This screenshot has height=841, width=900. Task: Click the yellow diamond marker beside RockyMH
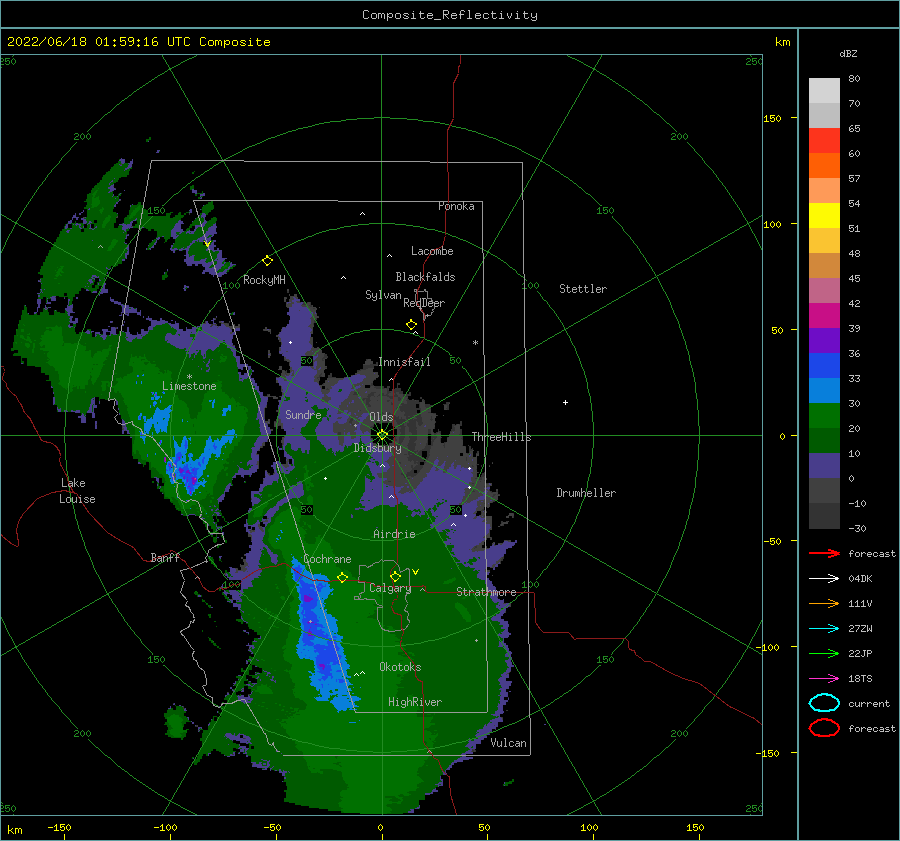pos(267,261)
